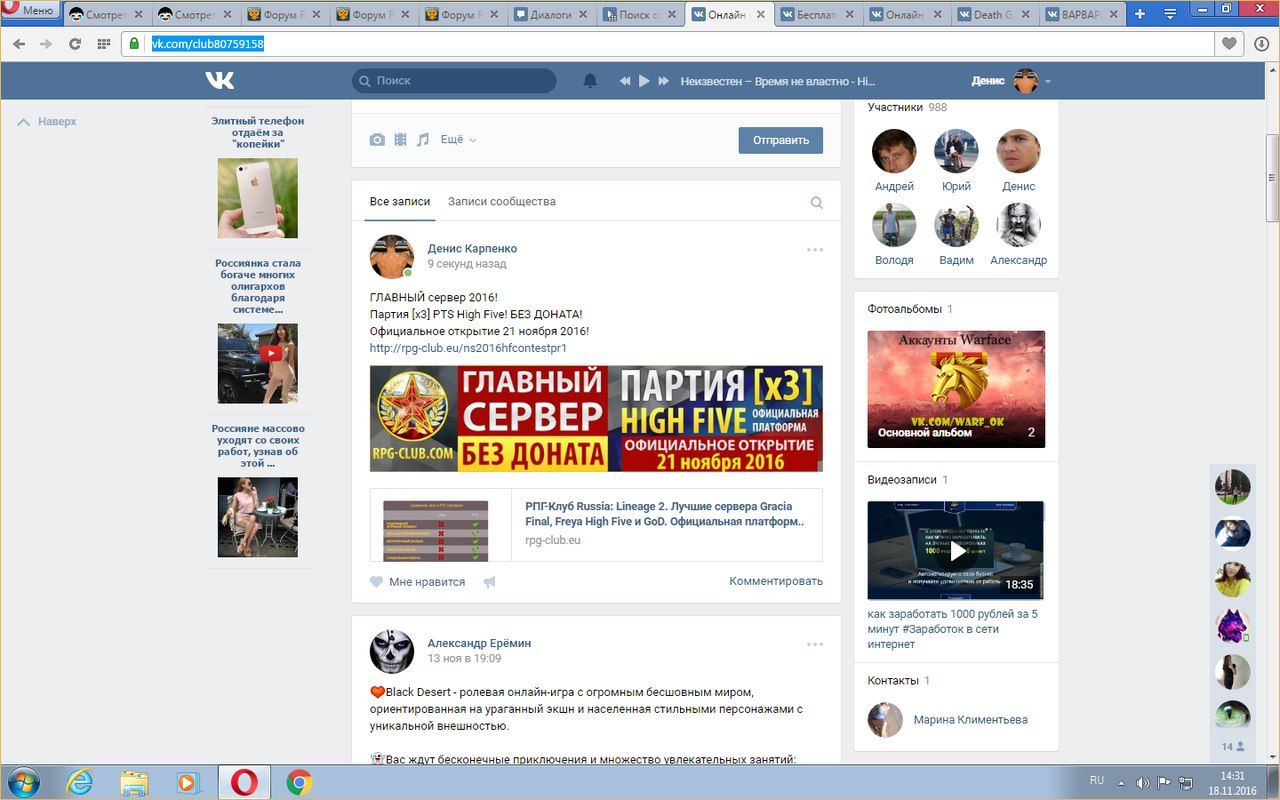The image size is (1280, 800).
Task: Attach a photo with the camera icon
Action: [377, 140]
